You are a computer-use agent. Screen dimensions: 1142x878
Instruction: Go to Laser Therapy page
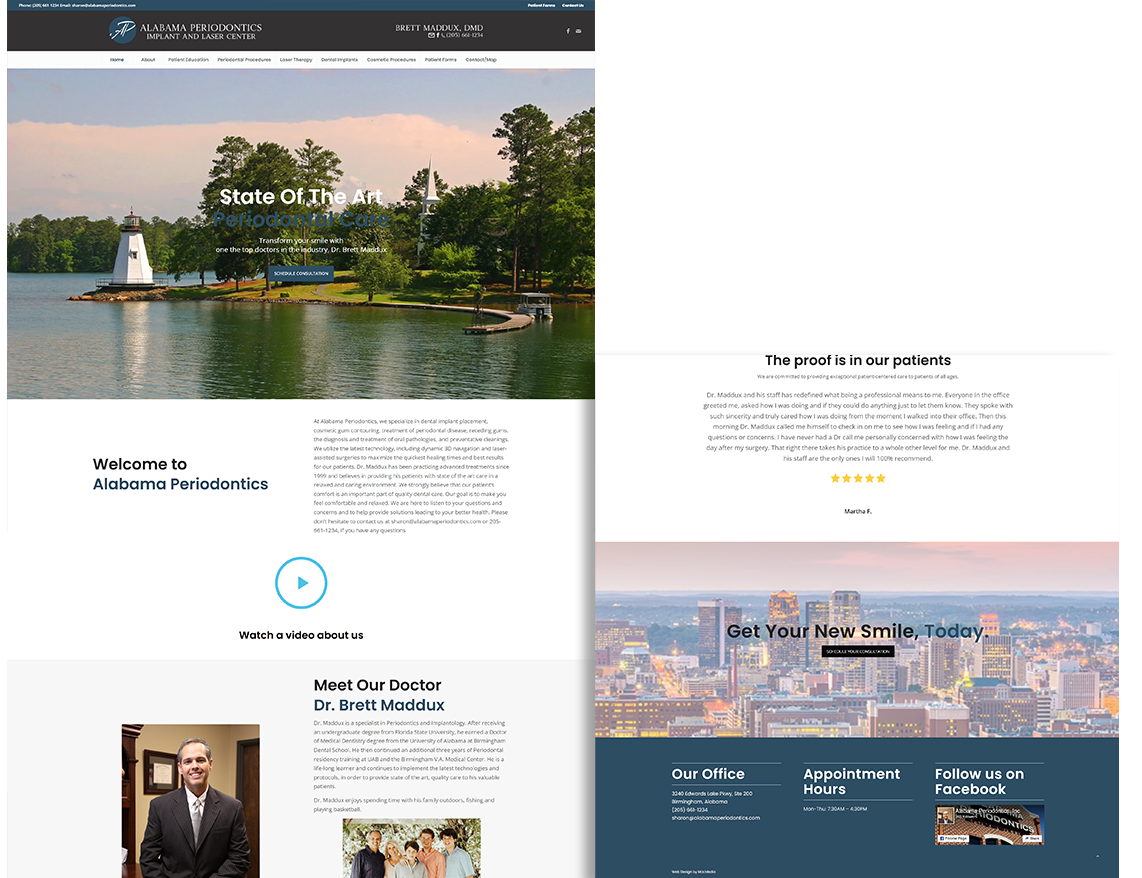click(296, 60)
